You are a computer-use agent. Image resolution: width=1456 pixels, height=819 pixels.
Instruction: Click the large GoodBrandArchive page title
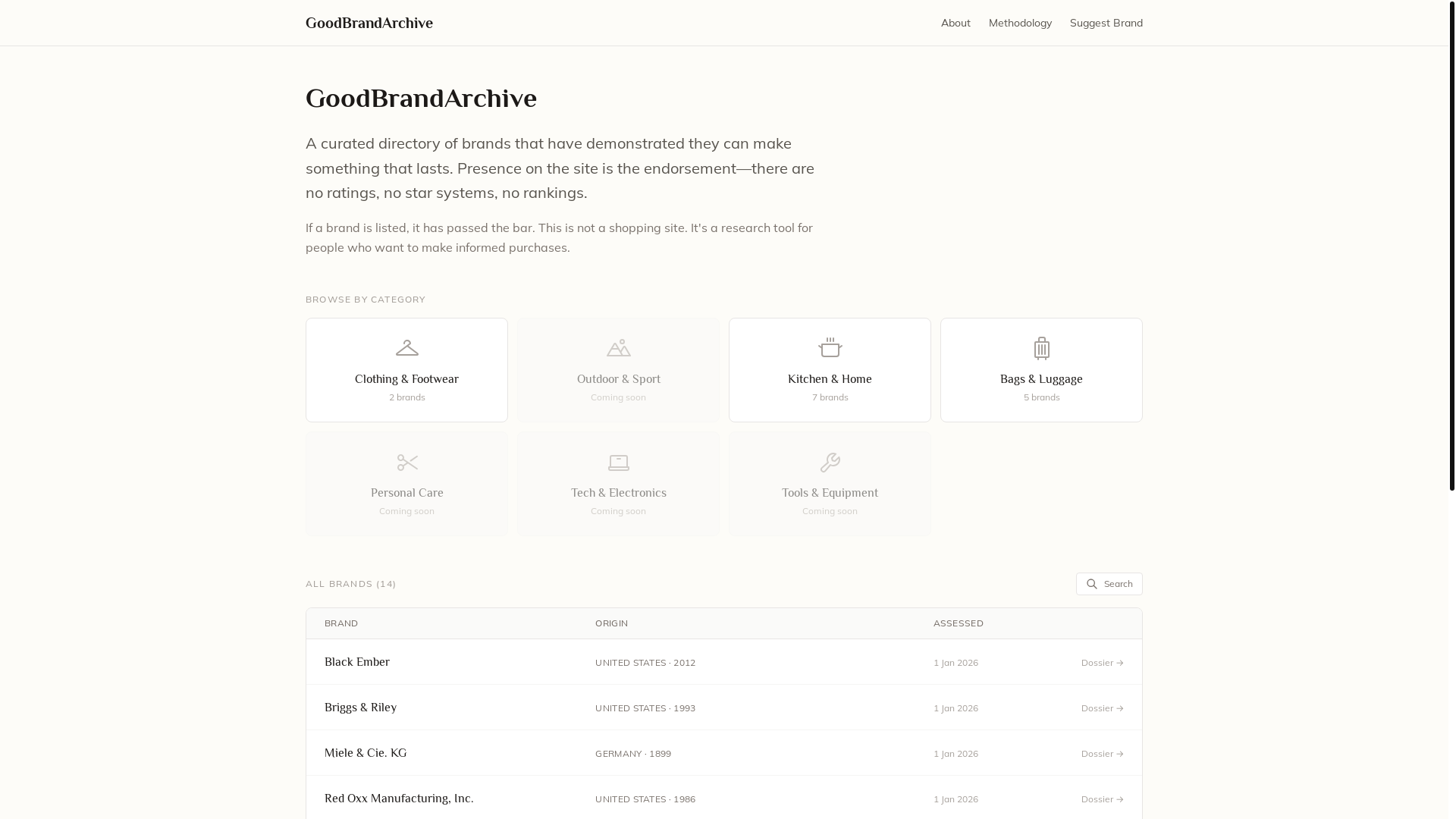[x=421, y=99]
